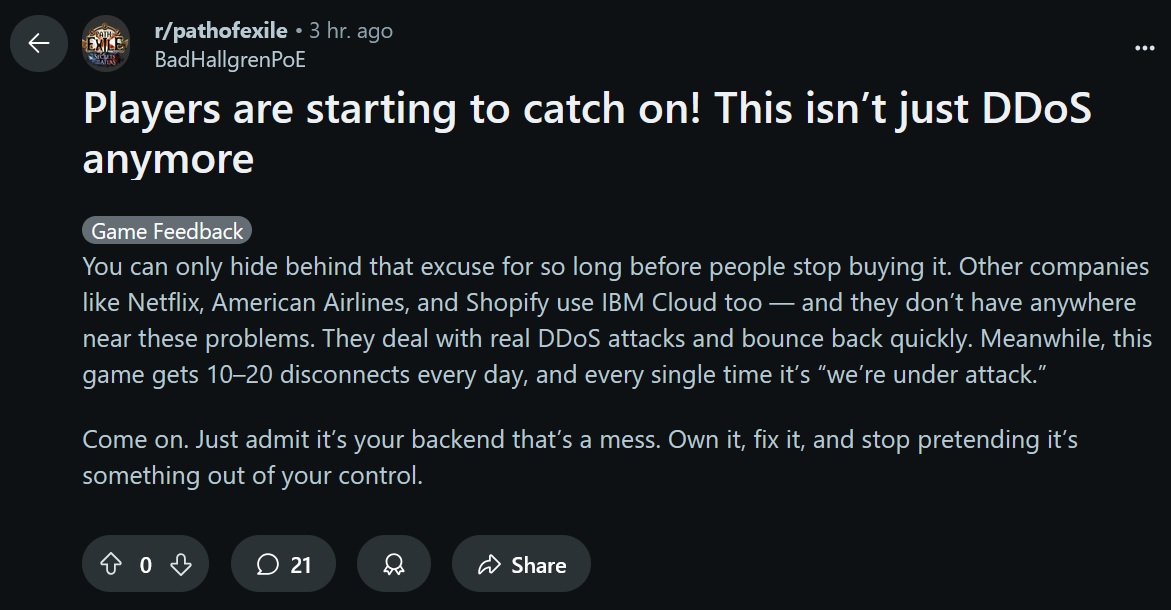This screenshot has width=1171, height=610.
Task: Open comments via the speech bubble icon
Action: [267, 564]
